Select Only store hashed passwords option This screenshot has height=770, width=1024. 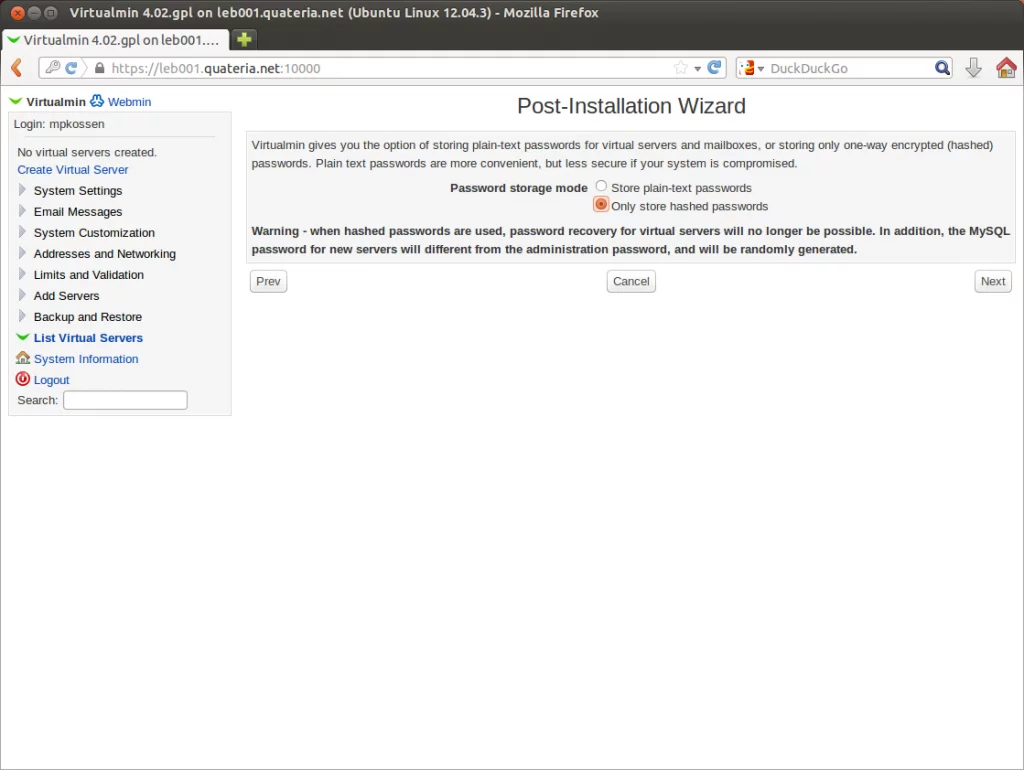tap(601, 204)
